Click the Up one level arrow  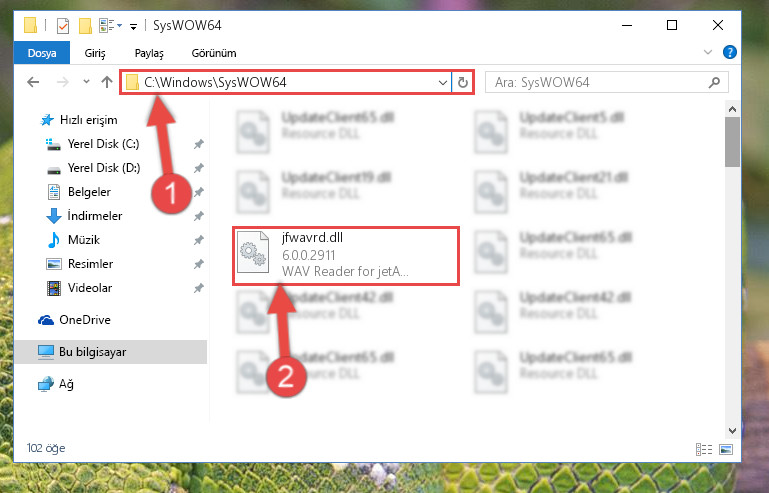[x=106, y=82]
